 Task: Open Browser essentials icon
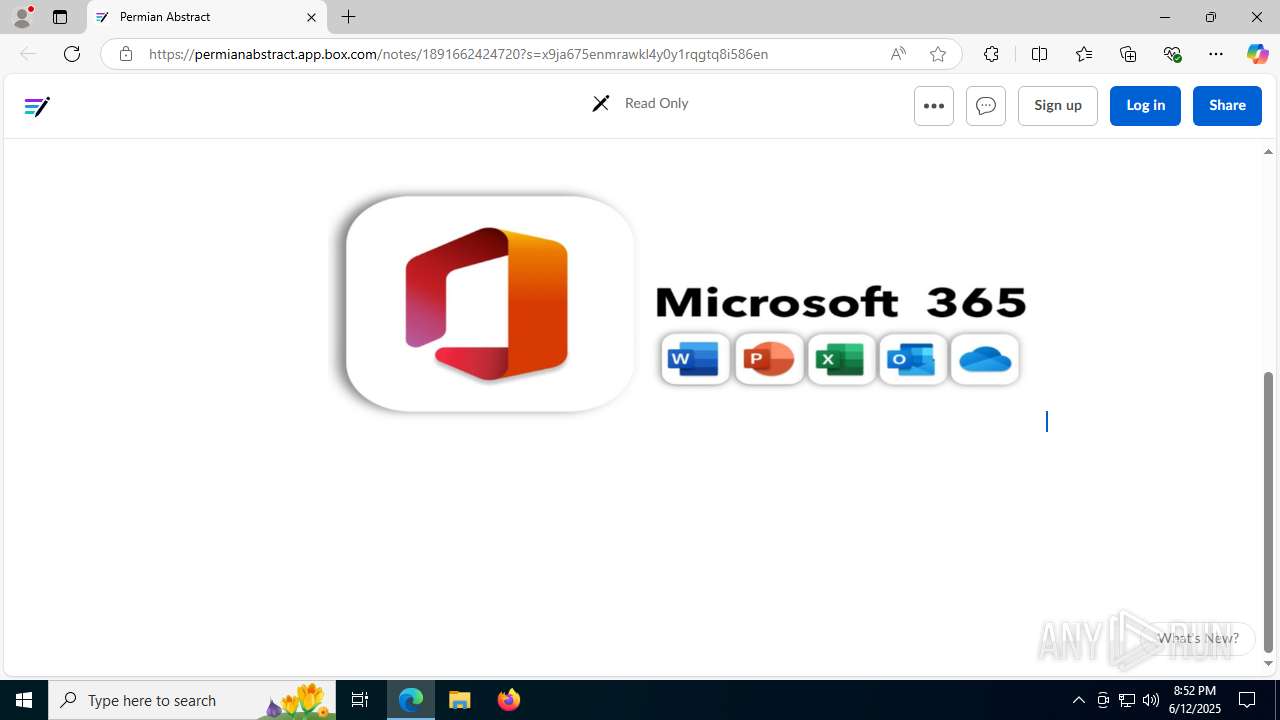pyautogui.click(x=1172, y=54)
